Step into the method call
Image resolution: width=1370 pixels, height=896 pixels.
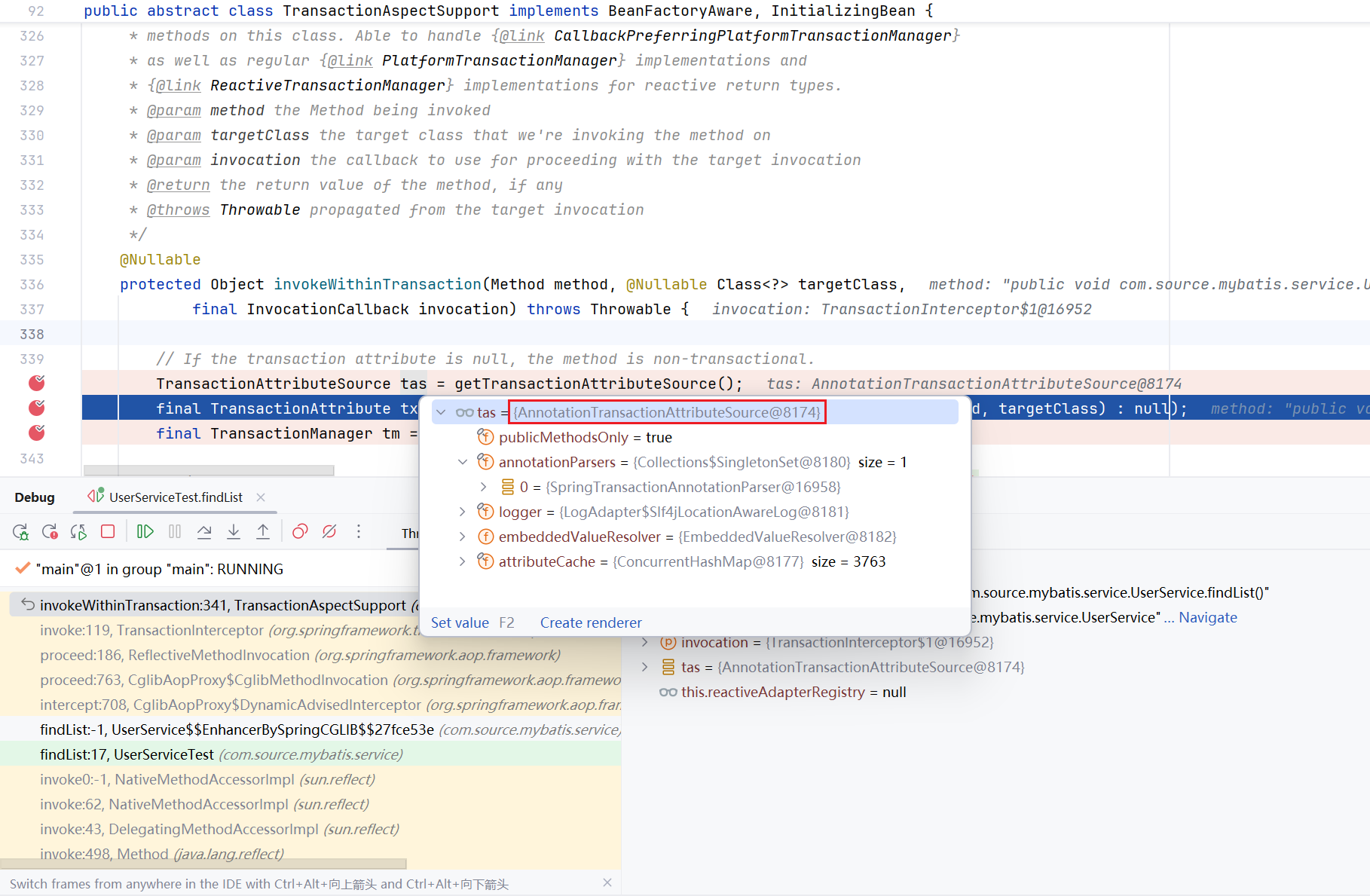(234, 532)
